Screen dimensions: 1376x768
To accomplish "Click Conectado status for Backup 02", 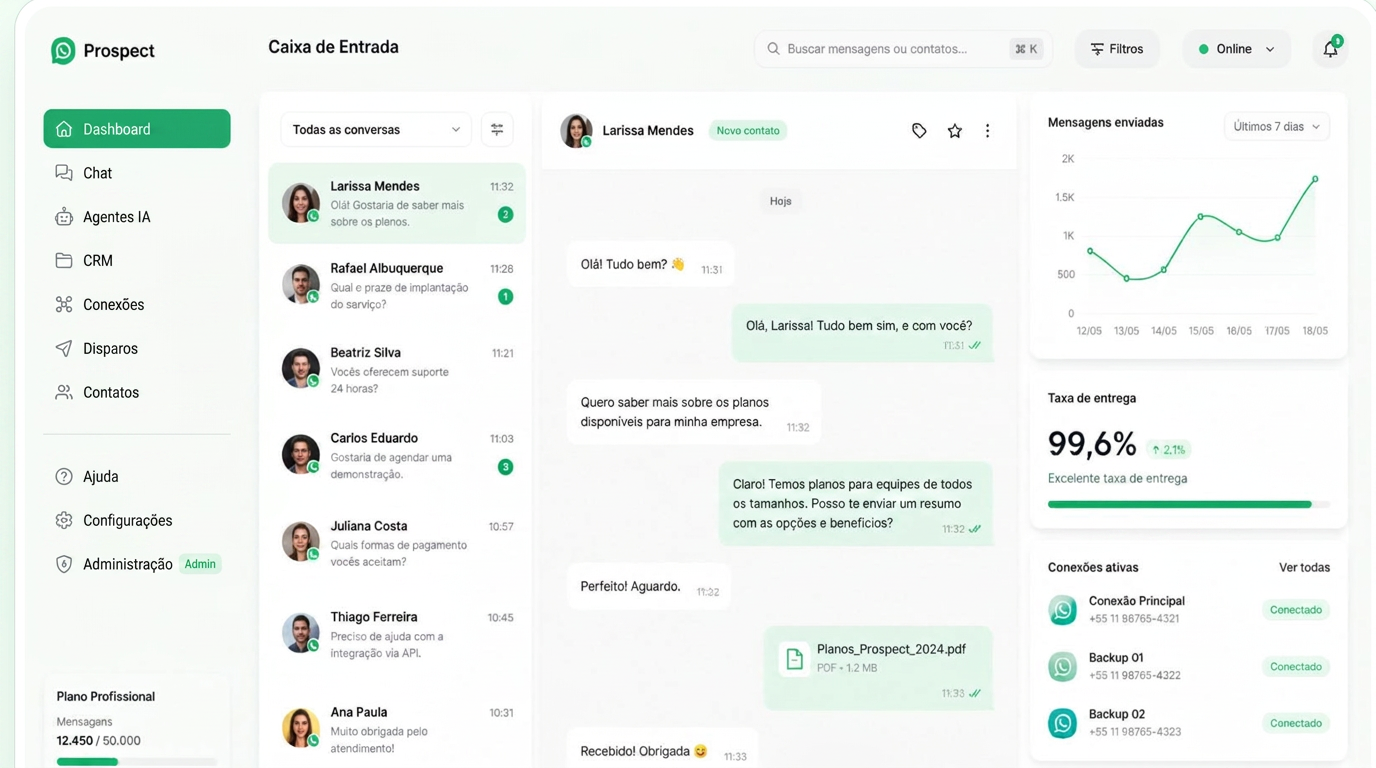I will pyautogui.click(x=1296, y=723).
